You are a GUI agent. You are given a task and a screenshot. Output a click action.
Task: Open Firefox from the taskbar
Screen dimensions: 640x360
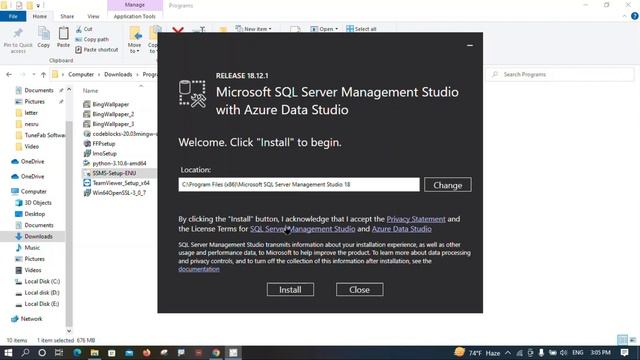(x=147, y=353)
